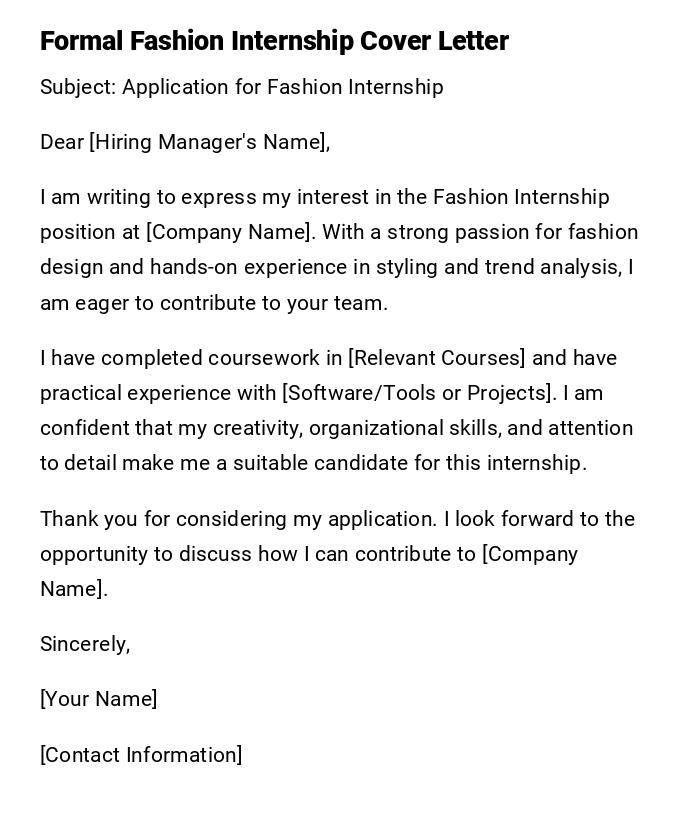Click the Formal Fashion Internship Cover Letter heading
Image resolution: width=700 pixels, height=817 pixels.
(274, 41)
